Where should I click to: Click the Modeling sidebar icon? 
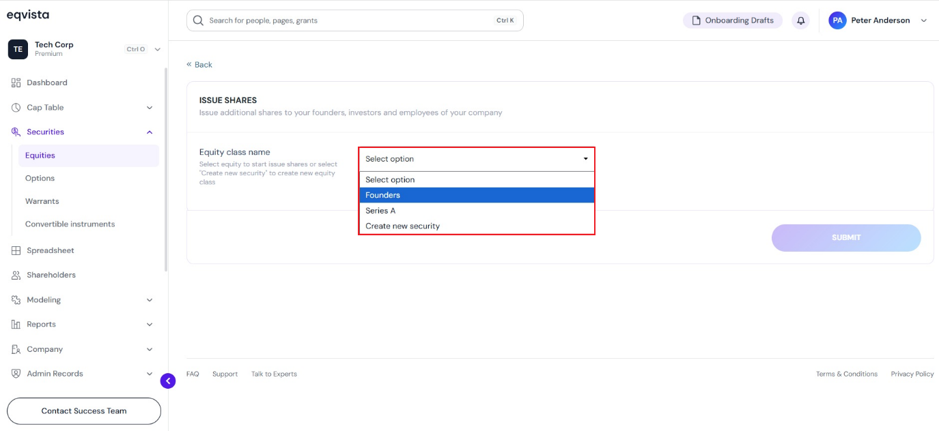[x=16, y=299]
